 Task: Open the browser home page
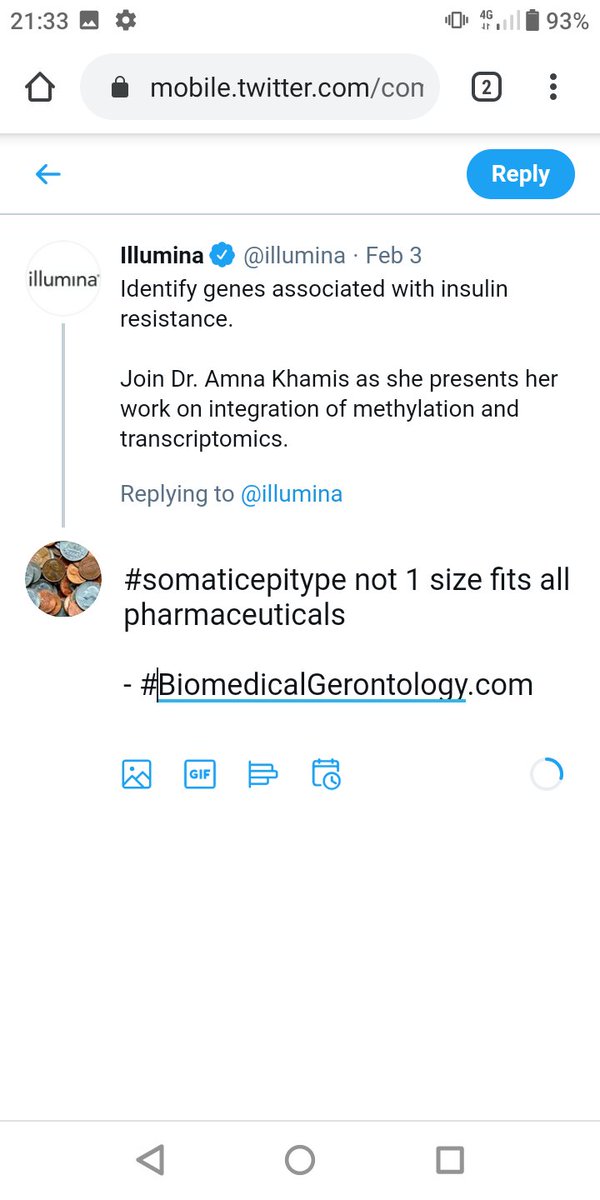click(x=39, y=88)
